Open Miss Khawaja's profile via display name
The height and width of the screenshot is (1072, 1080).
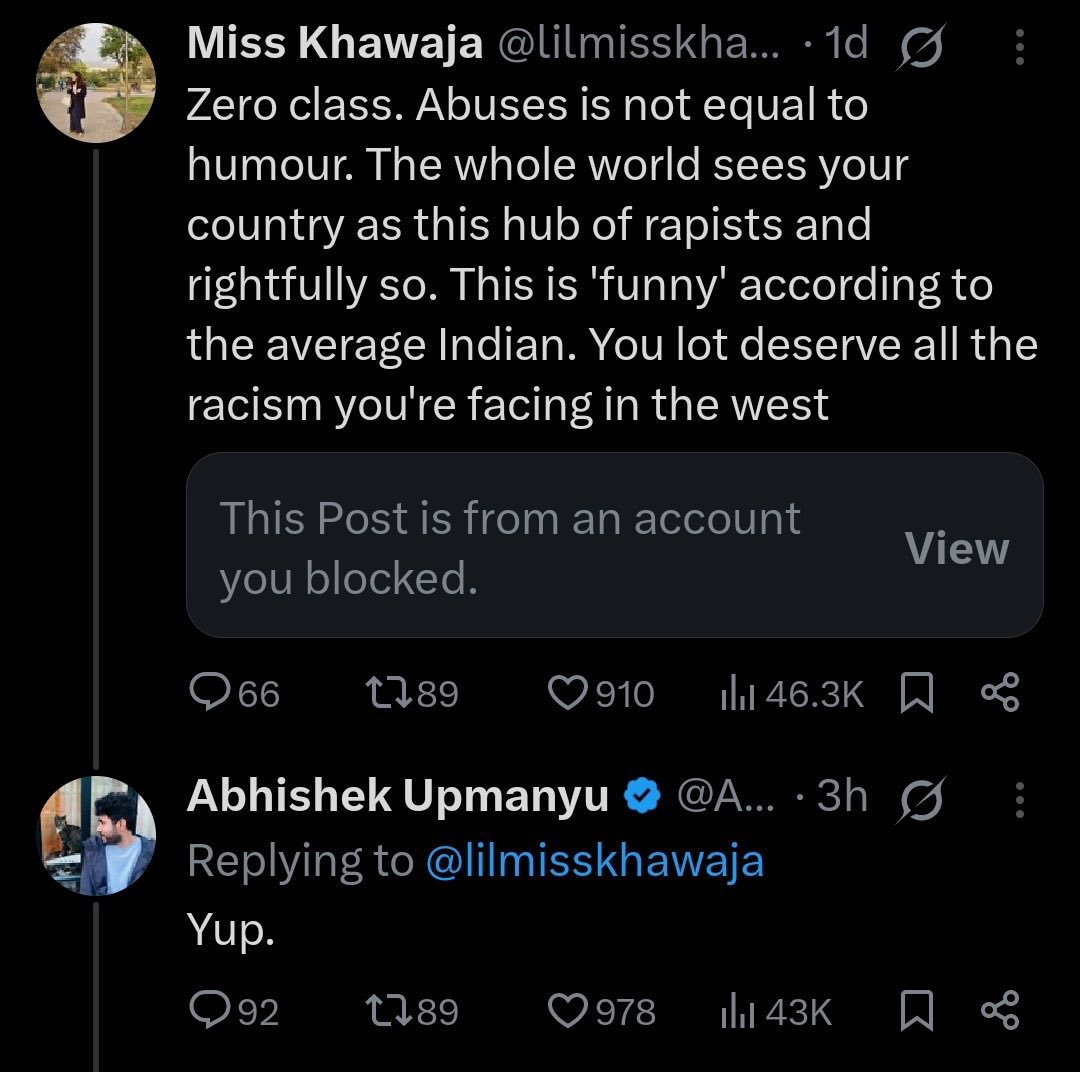point(335,46)
